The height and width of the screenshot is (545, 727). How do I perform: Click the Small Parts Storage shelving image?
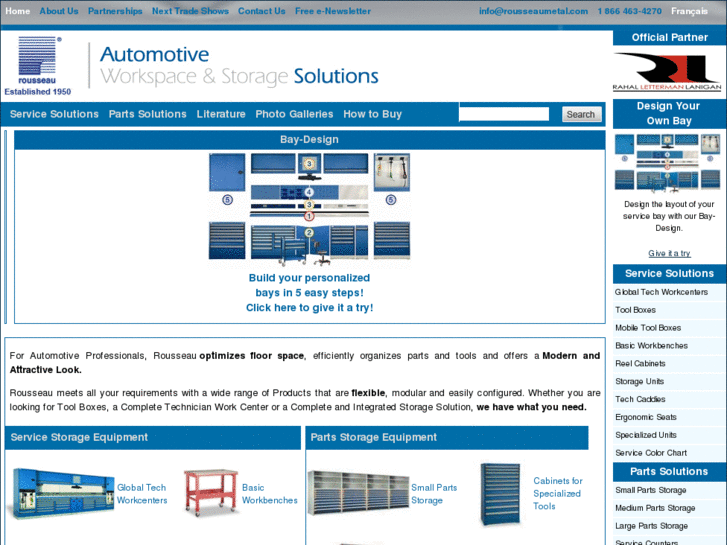[x=358, y=493]
